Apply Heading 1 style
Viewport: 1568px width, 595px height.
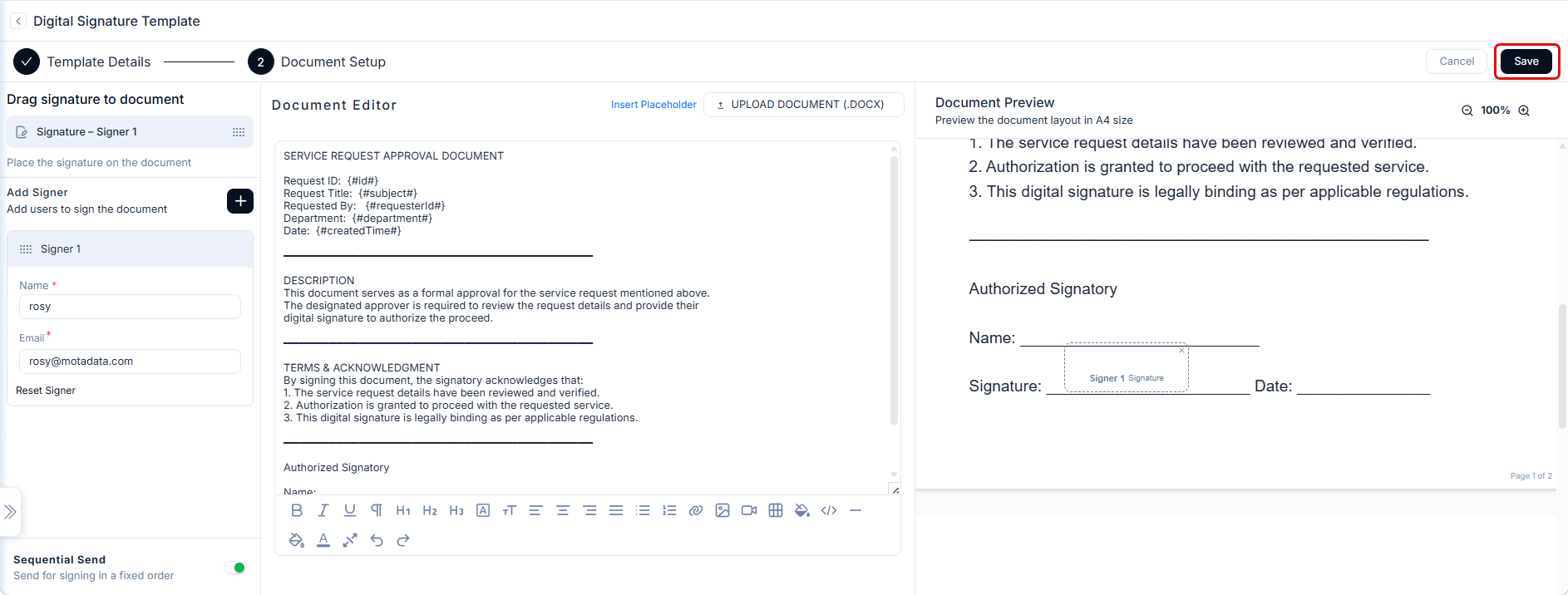tap(403, 510)
